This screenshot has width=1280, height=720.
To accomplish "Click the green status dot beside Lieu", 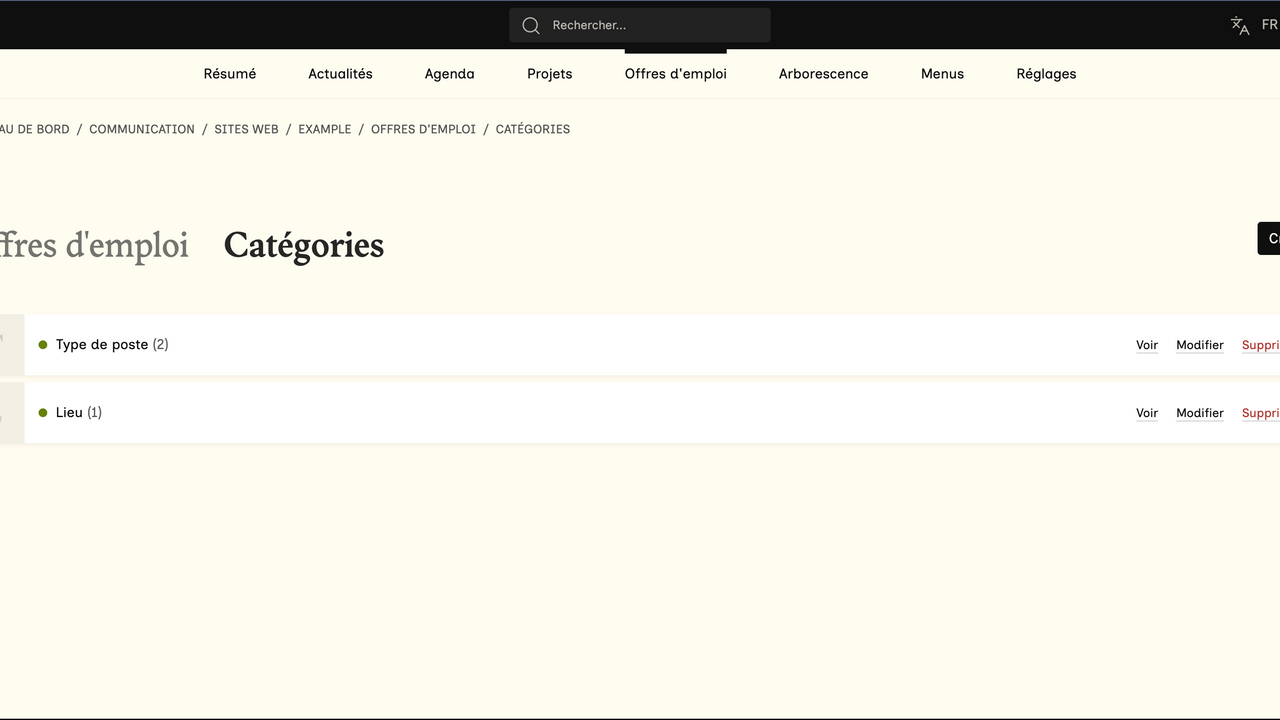I will (43, 413).
